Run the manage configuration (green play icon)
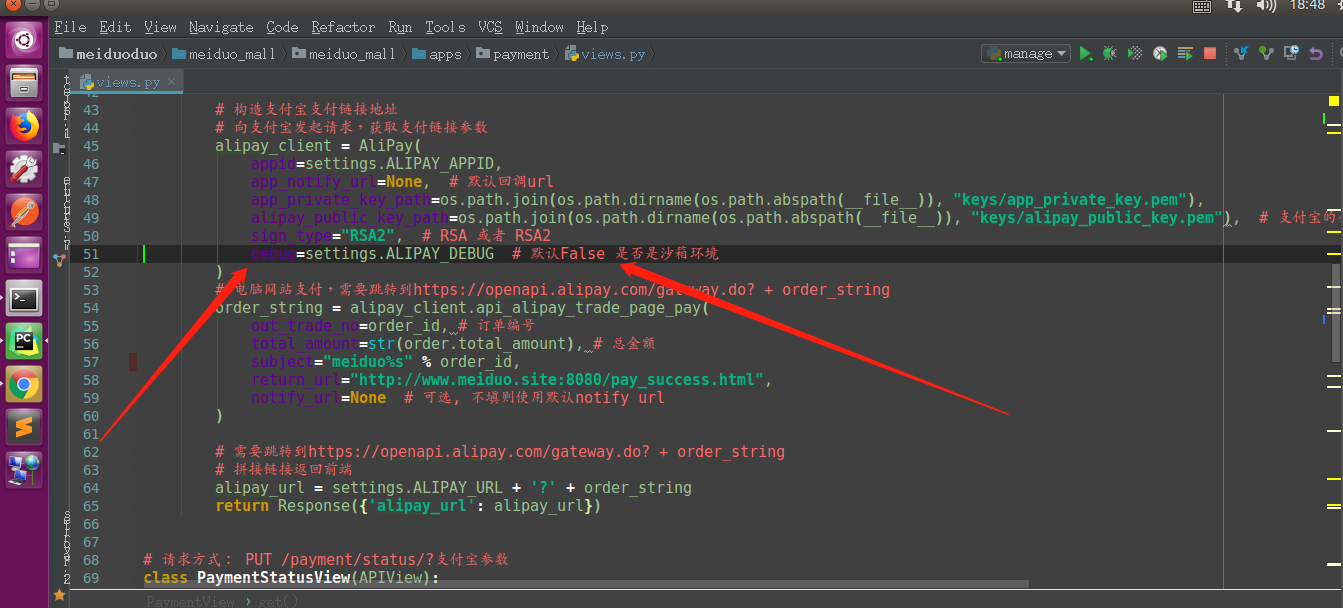Viewport: 1343px width, 608px height. [x=1086, y=53]
